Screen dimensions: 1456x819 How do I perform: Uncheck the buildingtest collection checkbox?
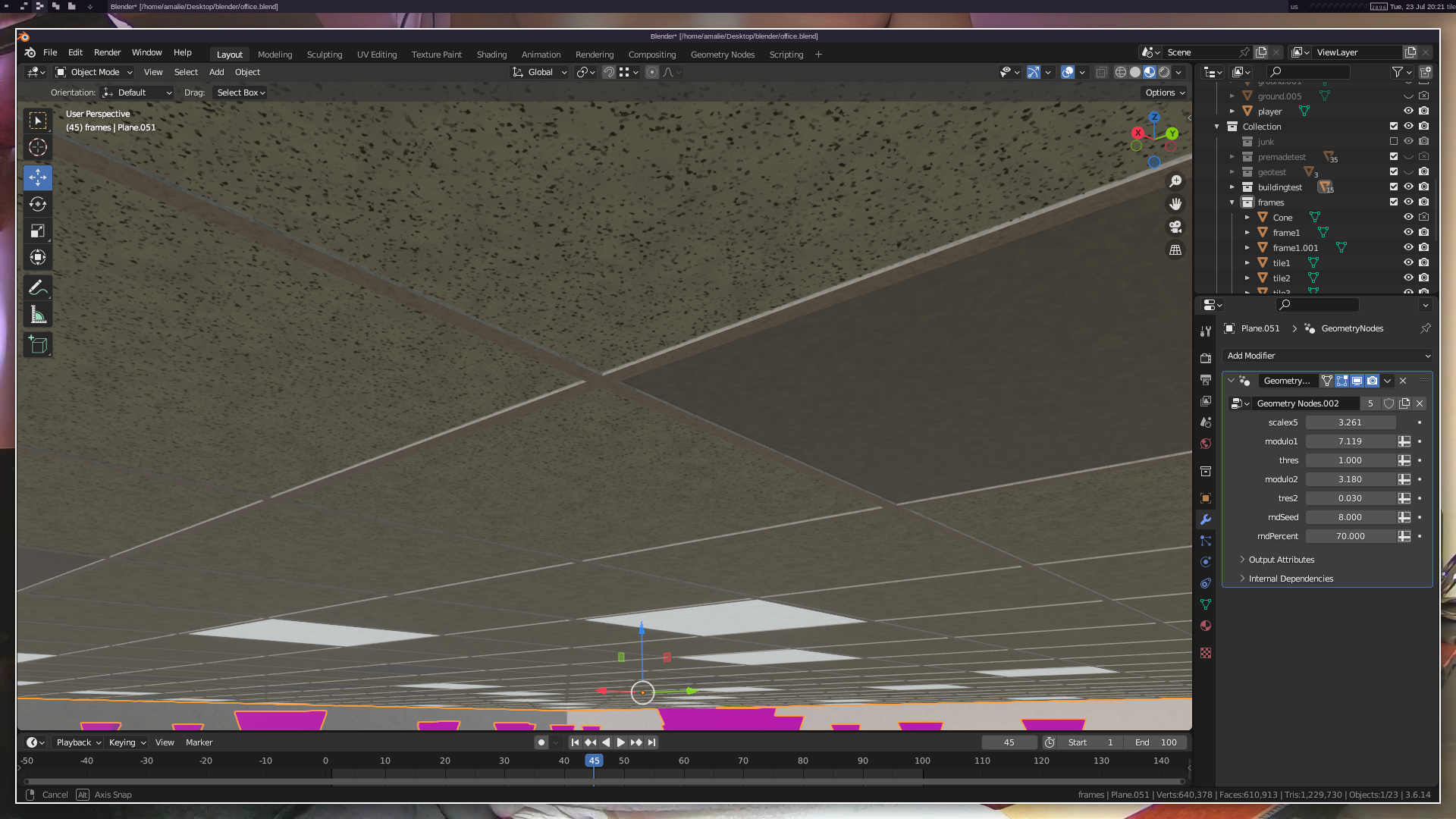[x=1394, y=187]
